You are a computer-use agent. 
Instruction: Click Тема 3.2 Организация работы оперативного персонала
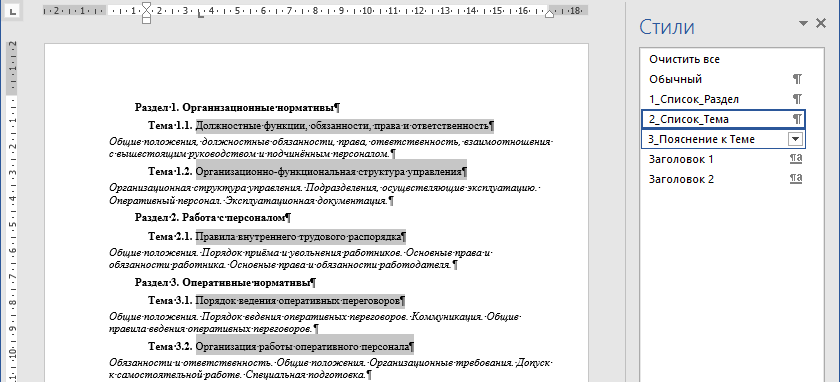click(x=281, y=347)
